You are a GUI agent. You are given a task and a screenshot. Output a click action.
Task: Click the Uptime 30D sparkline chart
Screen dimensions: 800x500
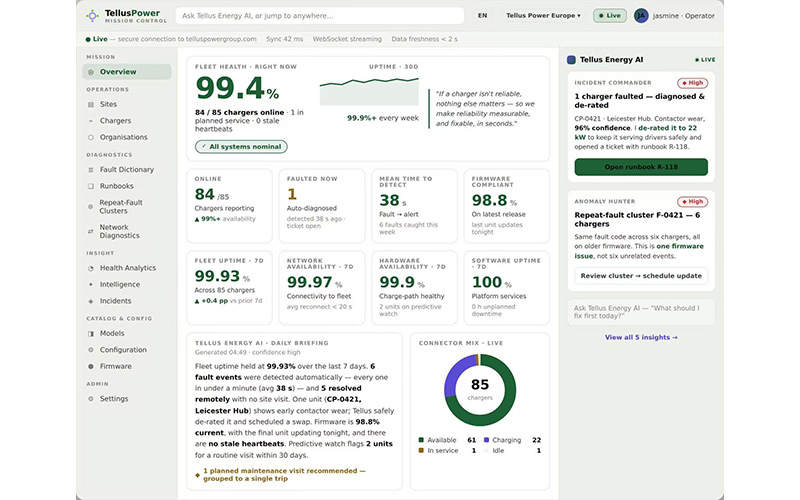click(x=369, y=91)
